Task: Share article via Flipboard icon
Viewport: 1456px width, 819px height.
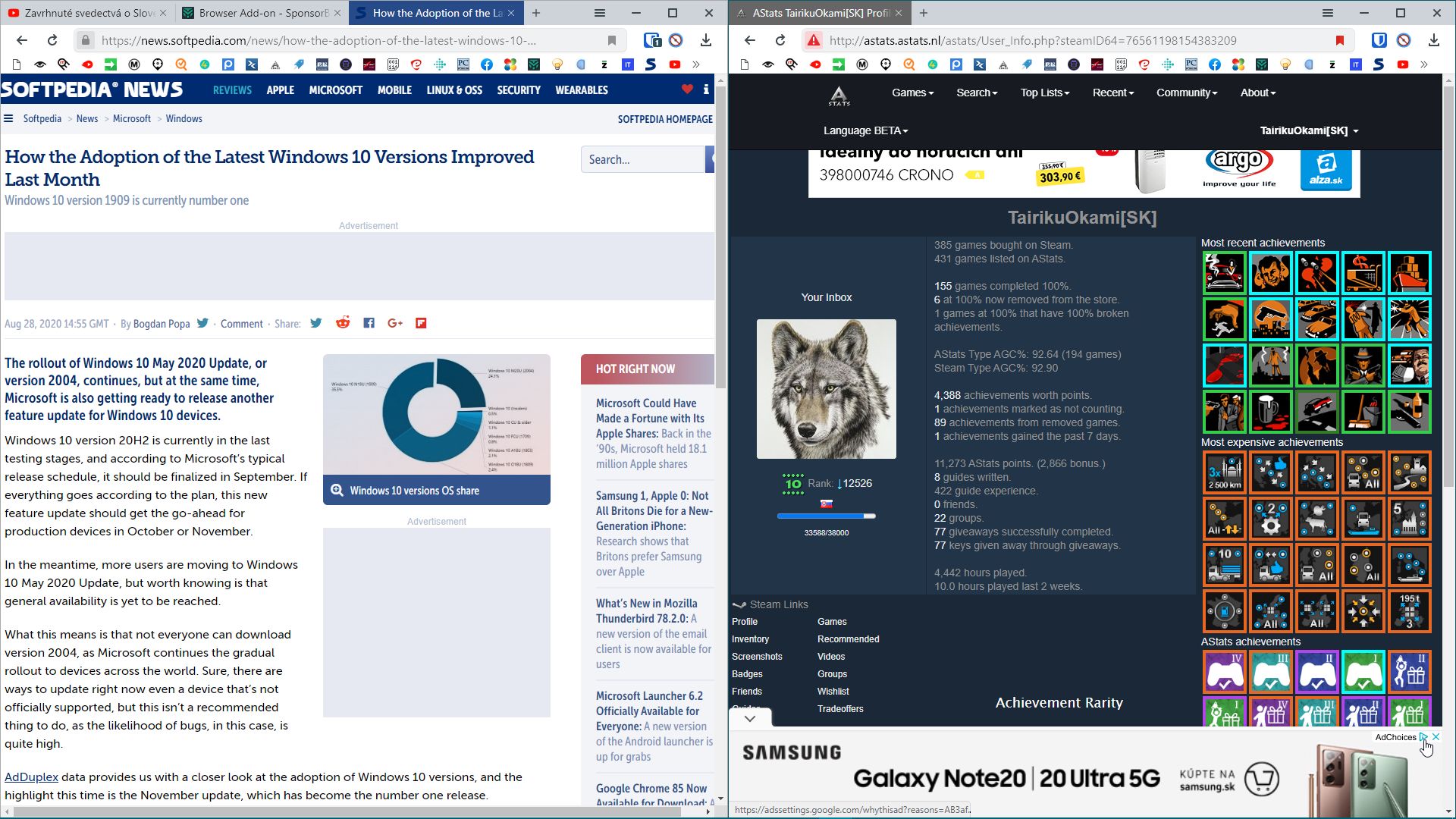Action: tap(421, 323)
